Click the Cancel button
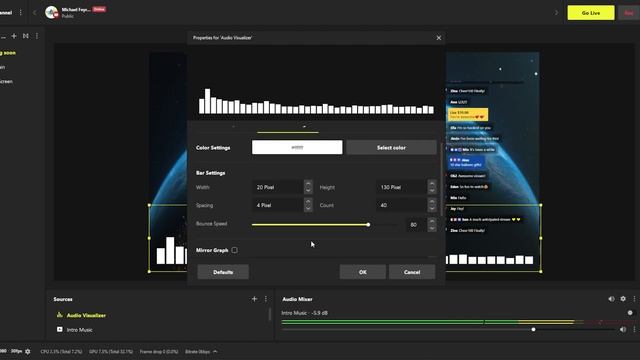Viewport: 640px width, 360px height. pos(412,272)
